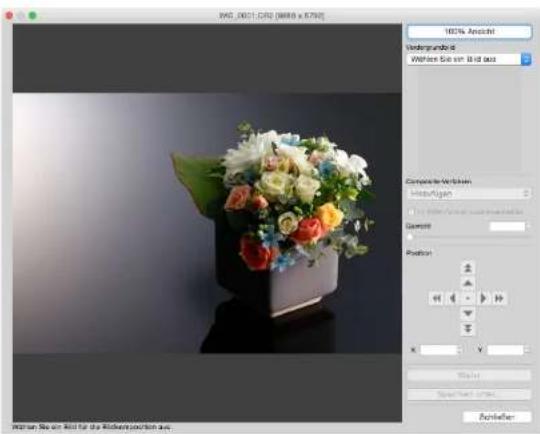Click the green zoom window button
Viewport: 540px width, 434px height.
pos(32,16)
